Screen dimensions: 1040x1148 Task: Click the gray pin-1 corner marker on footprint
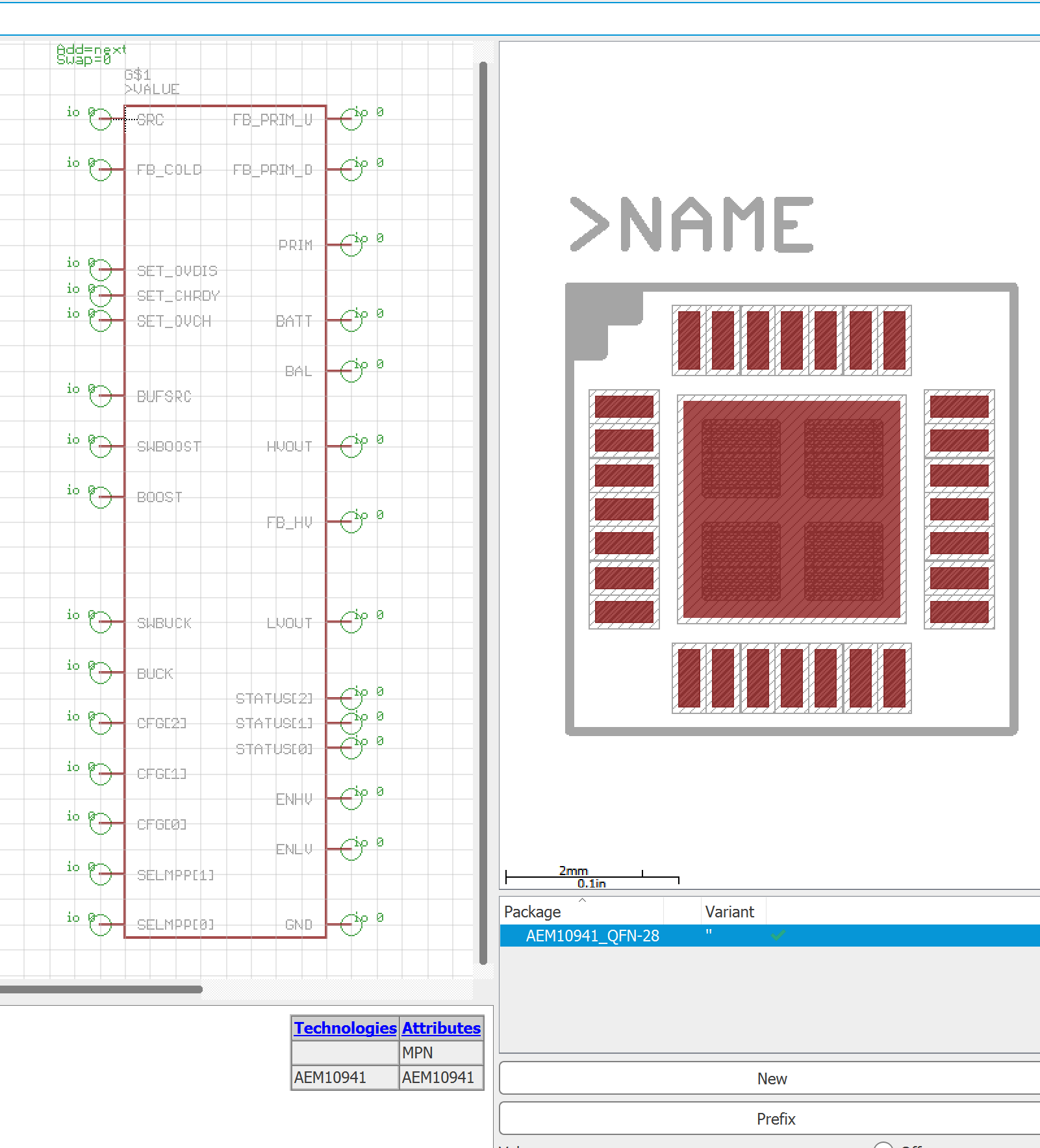(x=602, y=318)
